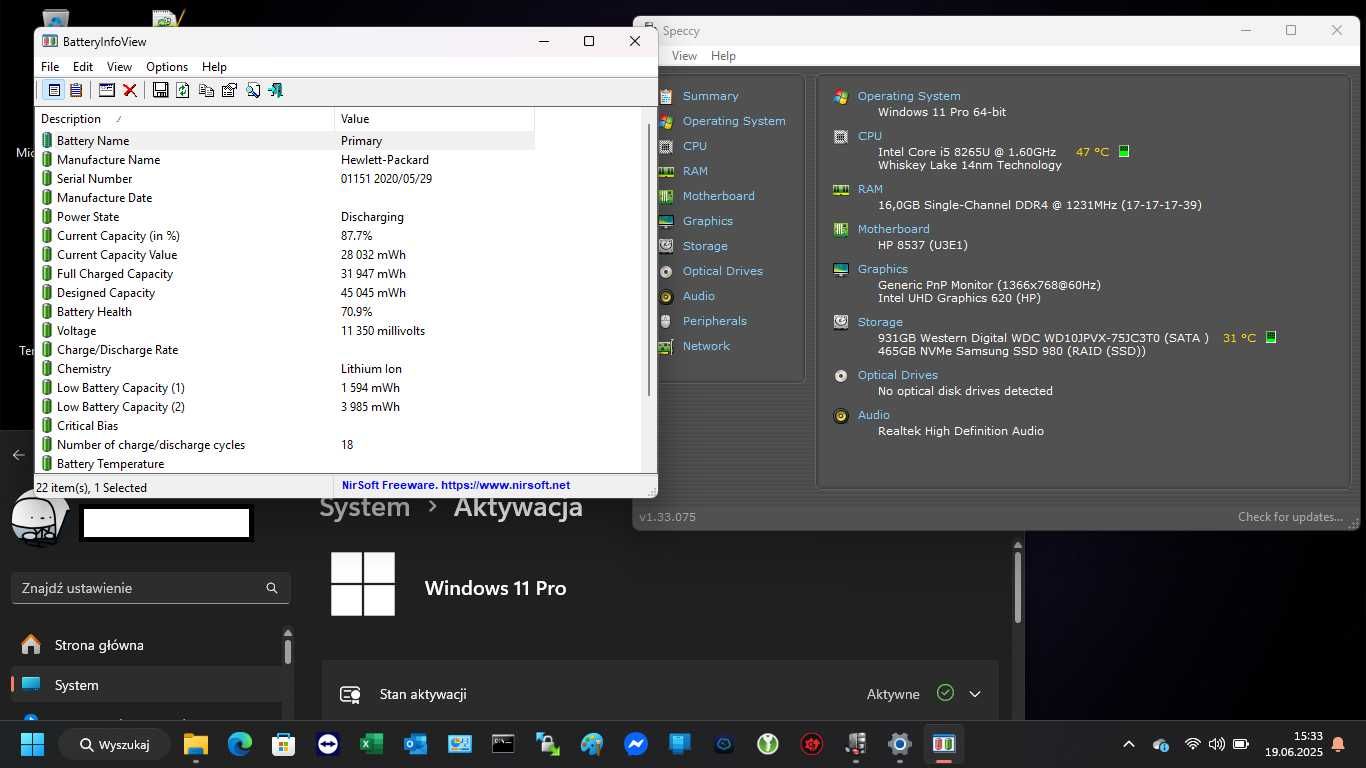
Task: Click the Audio heading link in summary pane
Action: click(x=873, y=415)
